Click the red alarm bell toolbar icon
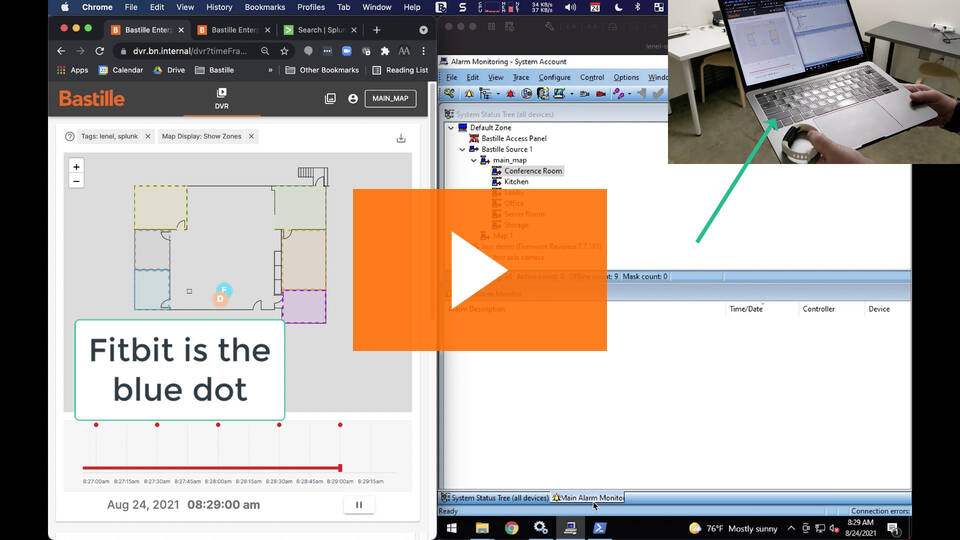 click(x=510, y=94)
